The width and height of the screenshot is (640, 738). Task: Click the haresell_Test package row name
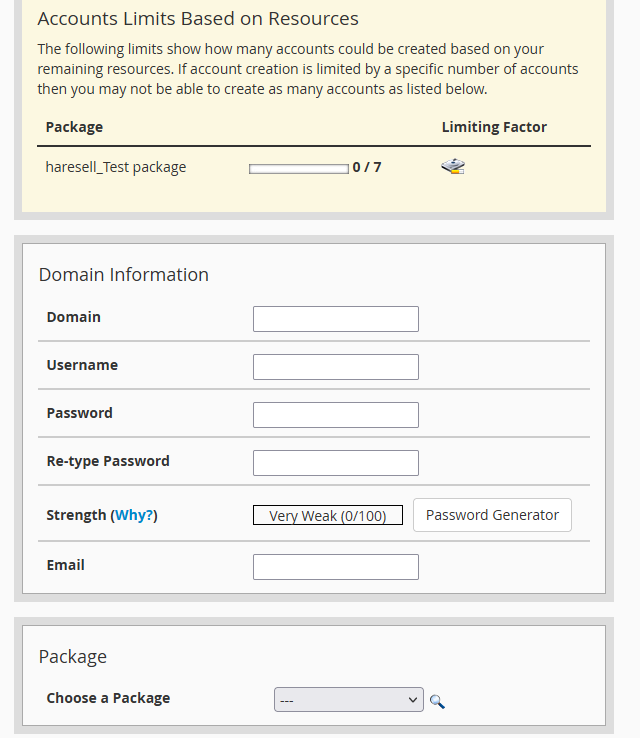[x=116, y=167]
